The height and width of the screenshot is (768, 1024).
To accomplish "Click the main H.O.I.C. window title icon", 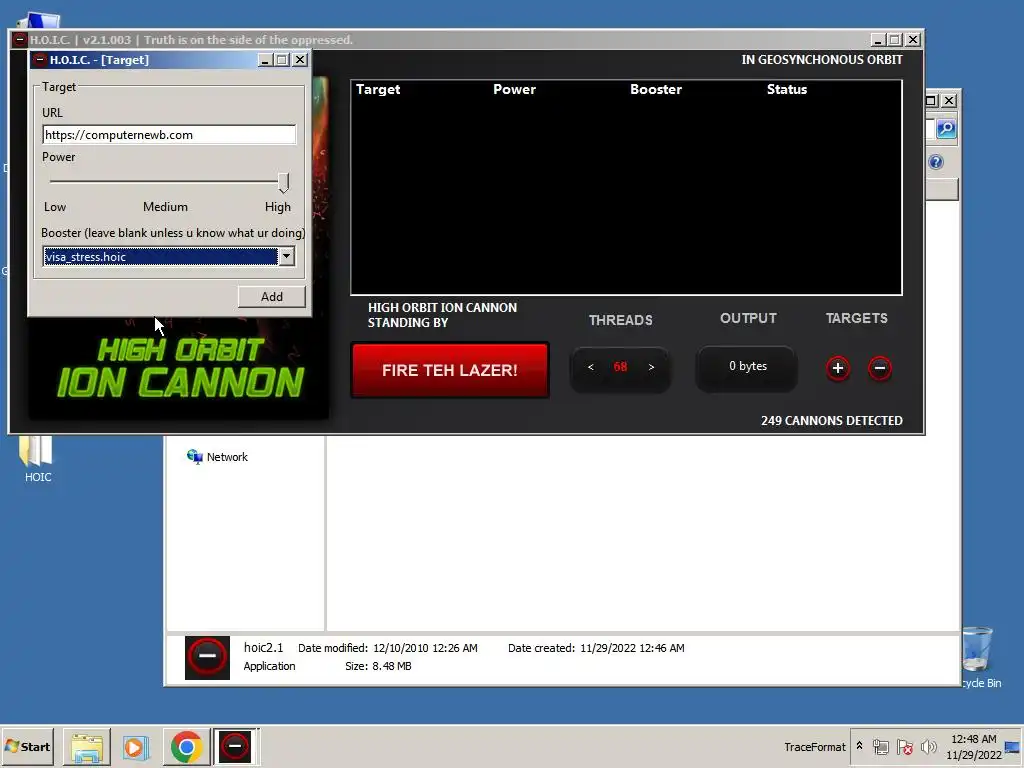I will pos(20,40).
